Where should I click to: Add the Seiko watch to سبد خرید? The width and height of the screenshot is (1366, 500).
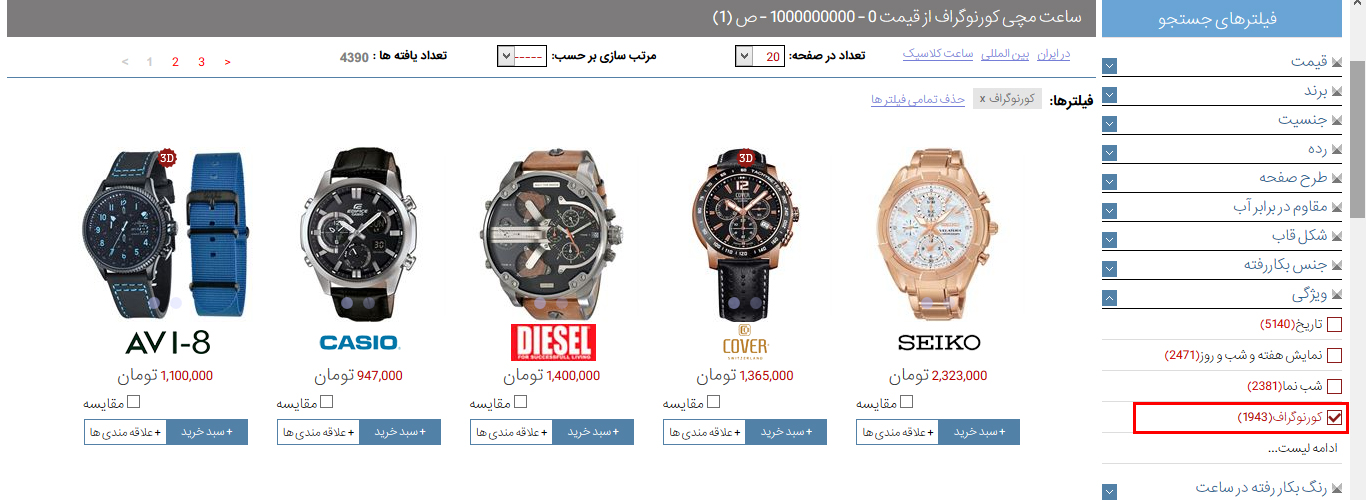[980, 432]
